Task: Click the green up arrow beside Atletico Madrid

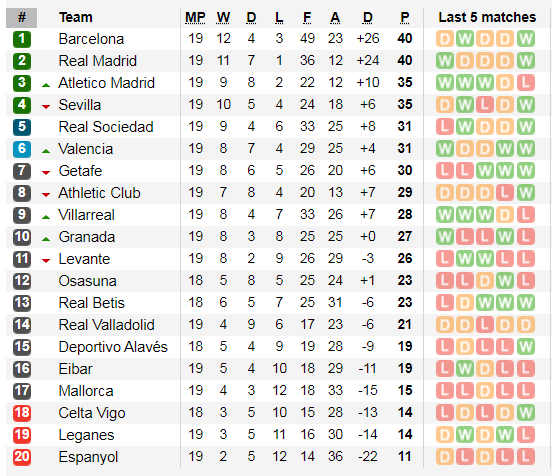Action: [46, 85]
